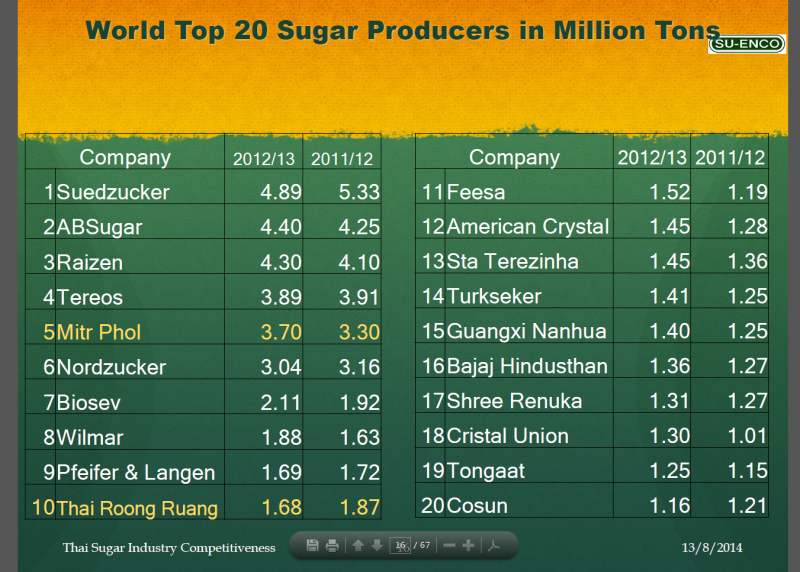Viewport: 800px width, 572px height.
Task: Click the highlighted 'Thai Roong Ruang' entry
Action: [137, 508]
